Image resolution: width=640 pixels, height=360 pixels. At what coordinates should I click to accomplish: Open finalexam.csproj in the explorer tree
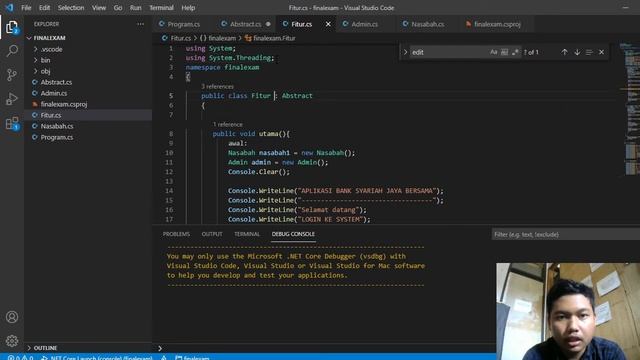click(64, 104)
